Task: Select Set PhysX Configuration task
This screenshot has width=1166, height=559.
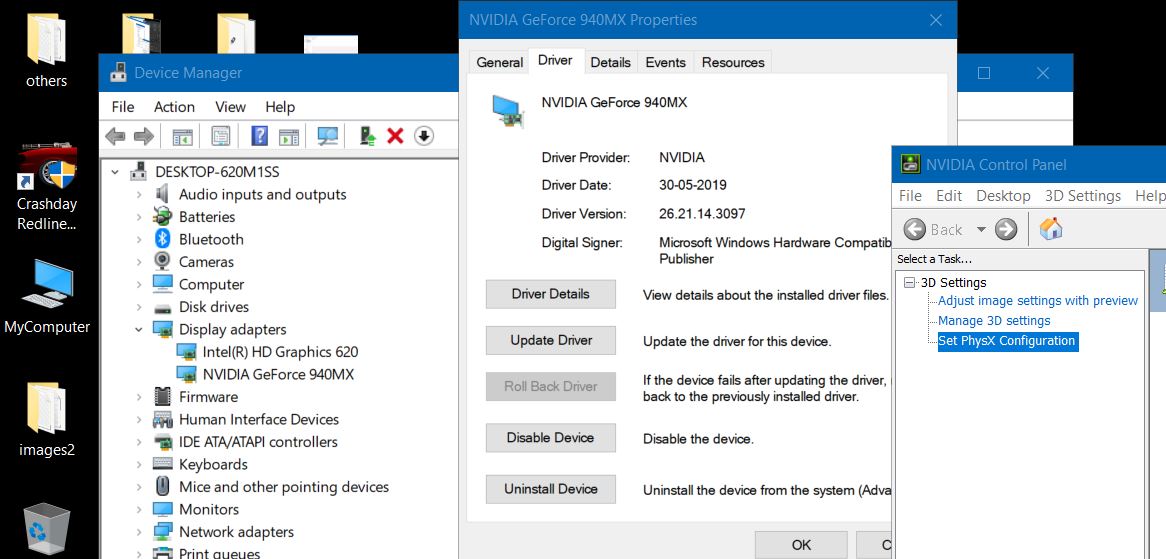Action: point(1007,340)
